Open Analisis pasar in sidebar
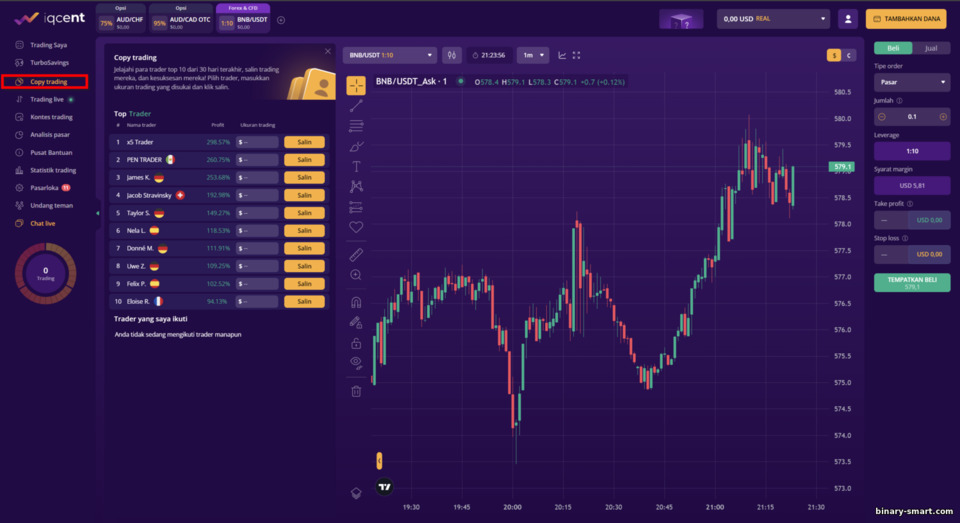This screenshot has height=523, width=960. tap(50, 135)
